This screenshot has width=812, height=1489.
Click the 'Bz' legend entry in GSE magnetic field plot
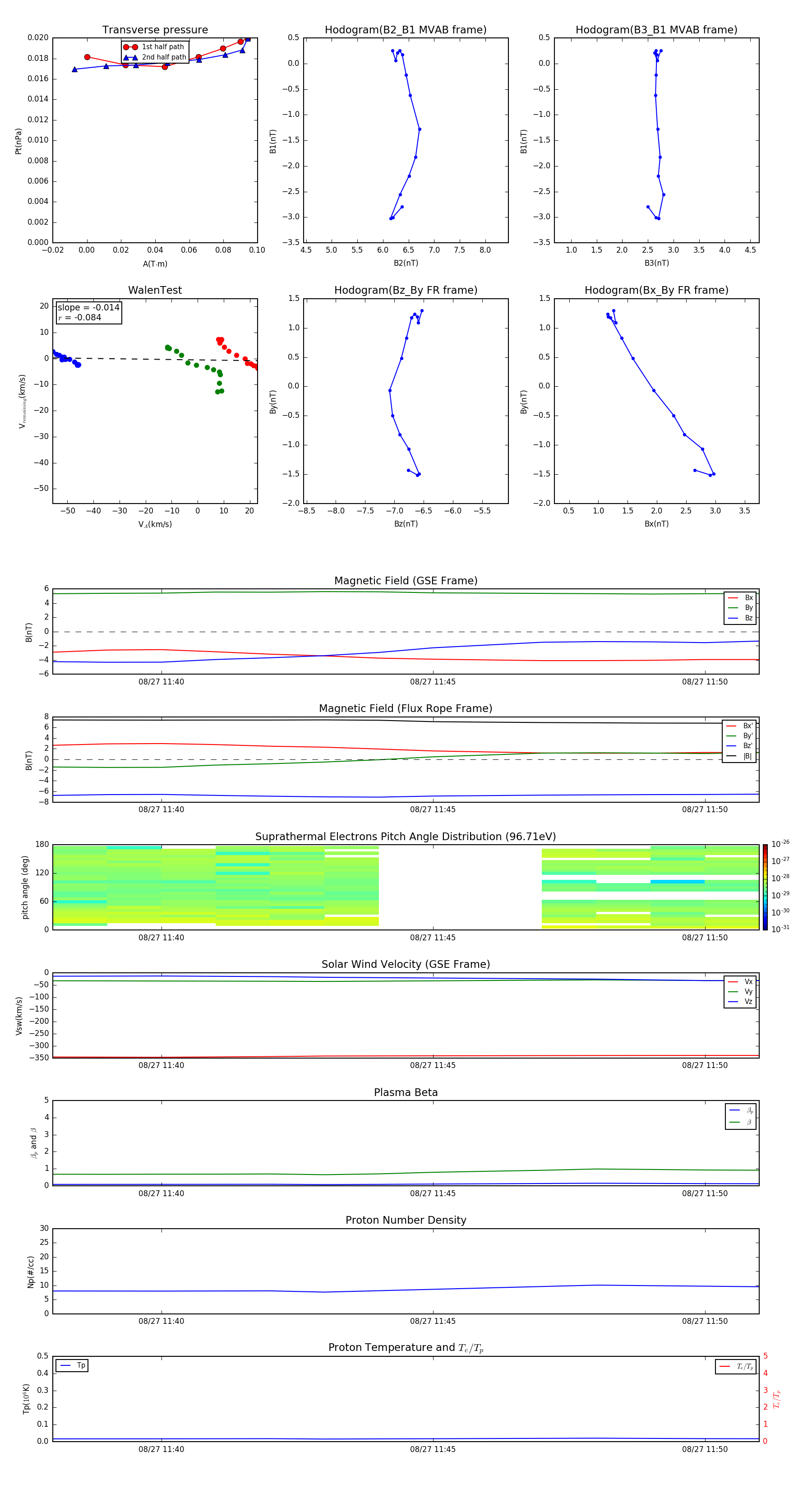740,618
